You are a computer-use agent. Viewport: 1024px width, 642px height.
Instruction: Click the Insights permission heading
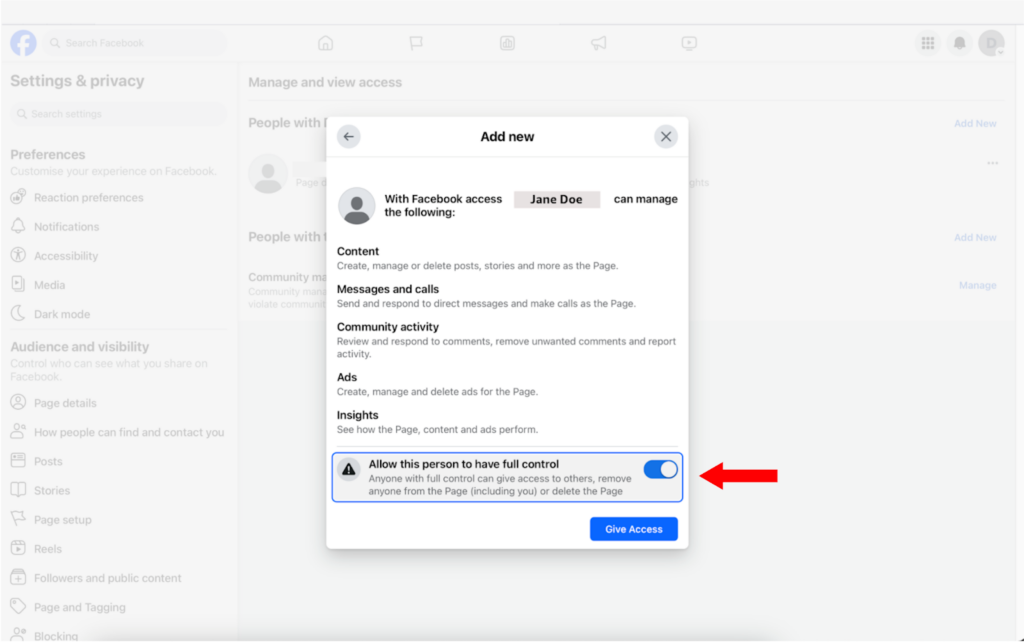(357, 415)
